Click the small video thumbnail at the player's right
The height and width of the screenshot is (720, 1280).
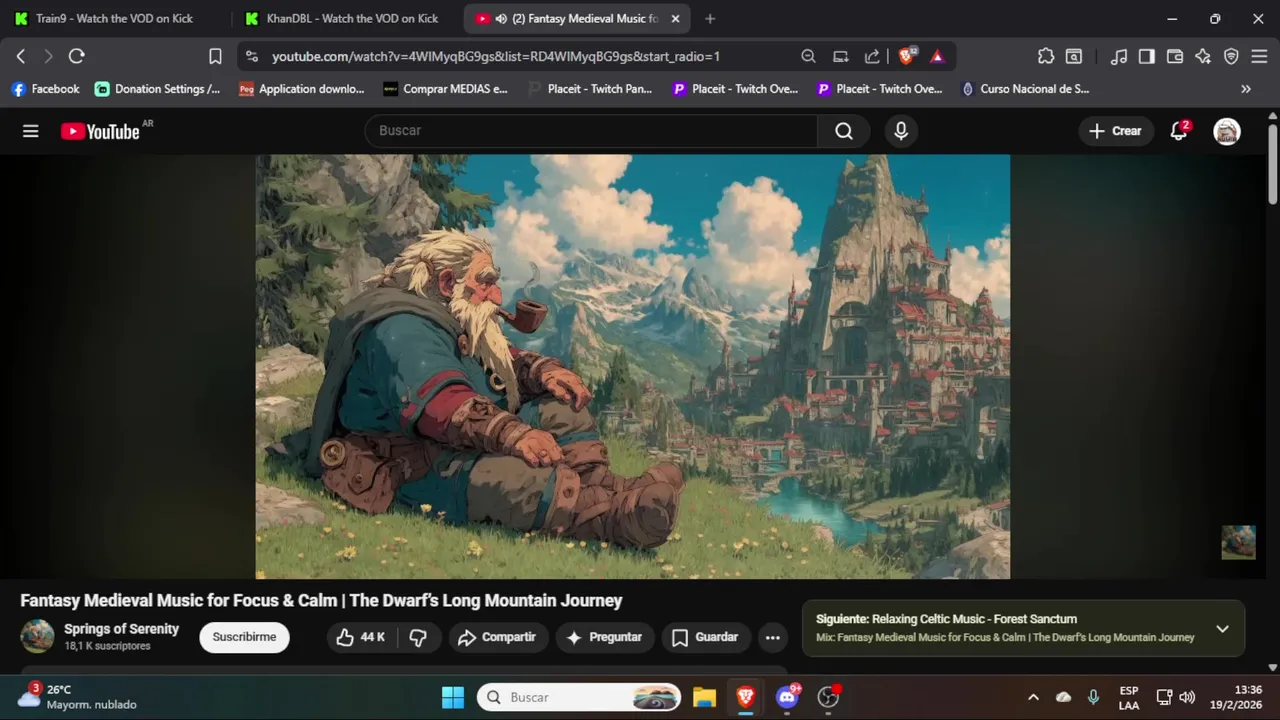1238,542
